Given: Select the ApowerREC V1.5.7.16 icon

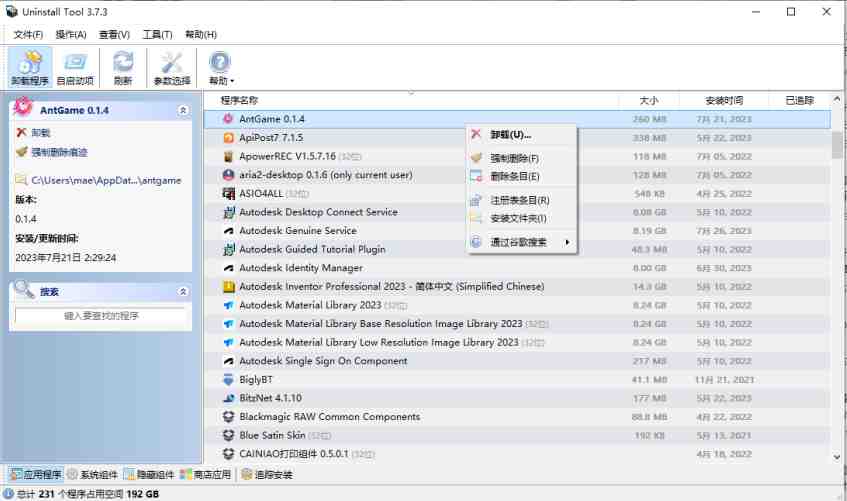Looking at the screenshot, I should (228, 156).
